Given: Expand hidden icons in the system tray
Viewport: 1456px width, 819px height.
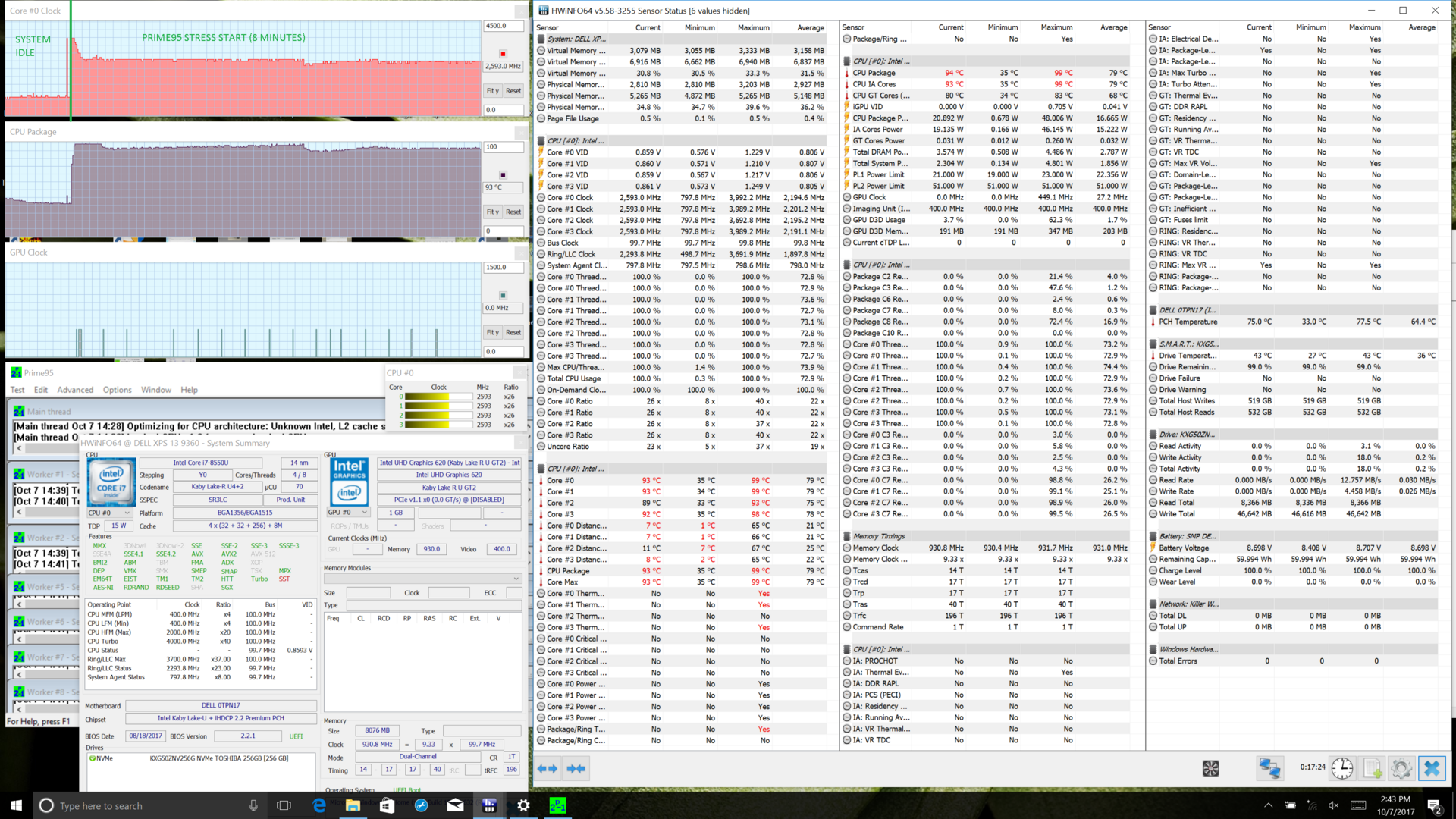Looking at the screenshot, I should (1269, 805).
